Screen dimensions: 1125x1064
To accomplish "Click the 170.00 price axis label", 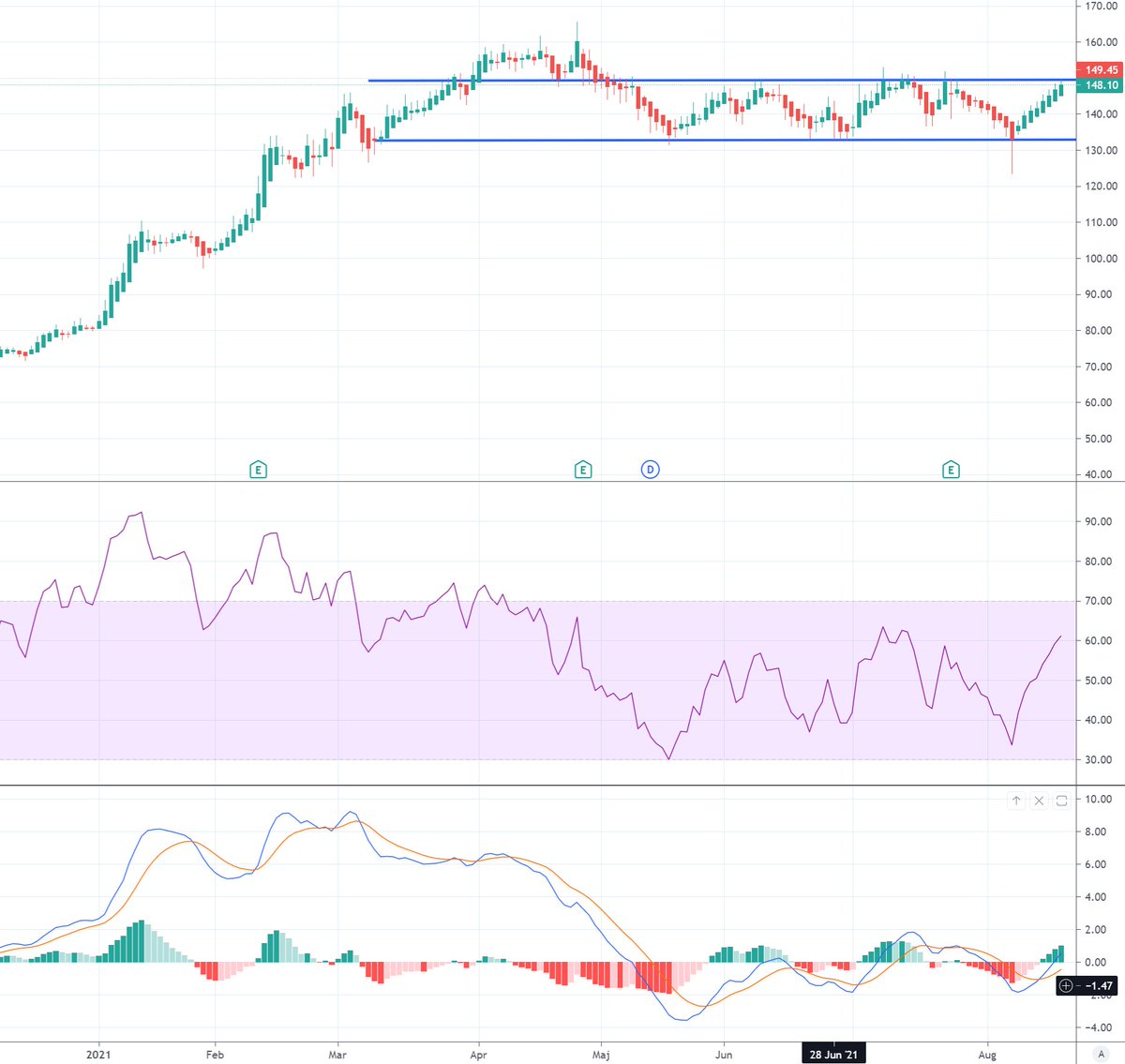I will coord(1101,6).
